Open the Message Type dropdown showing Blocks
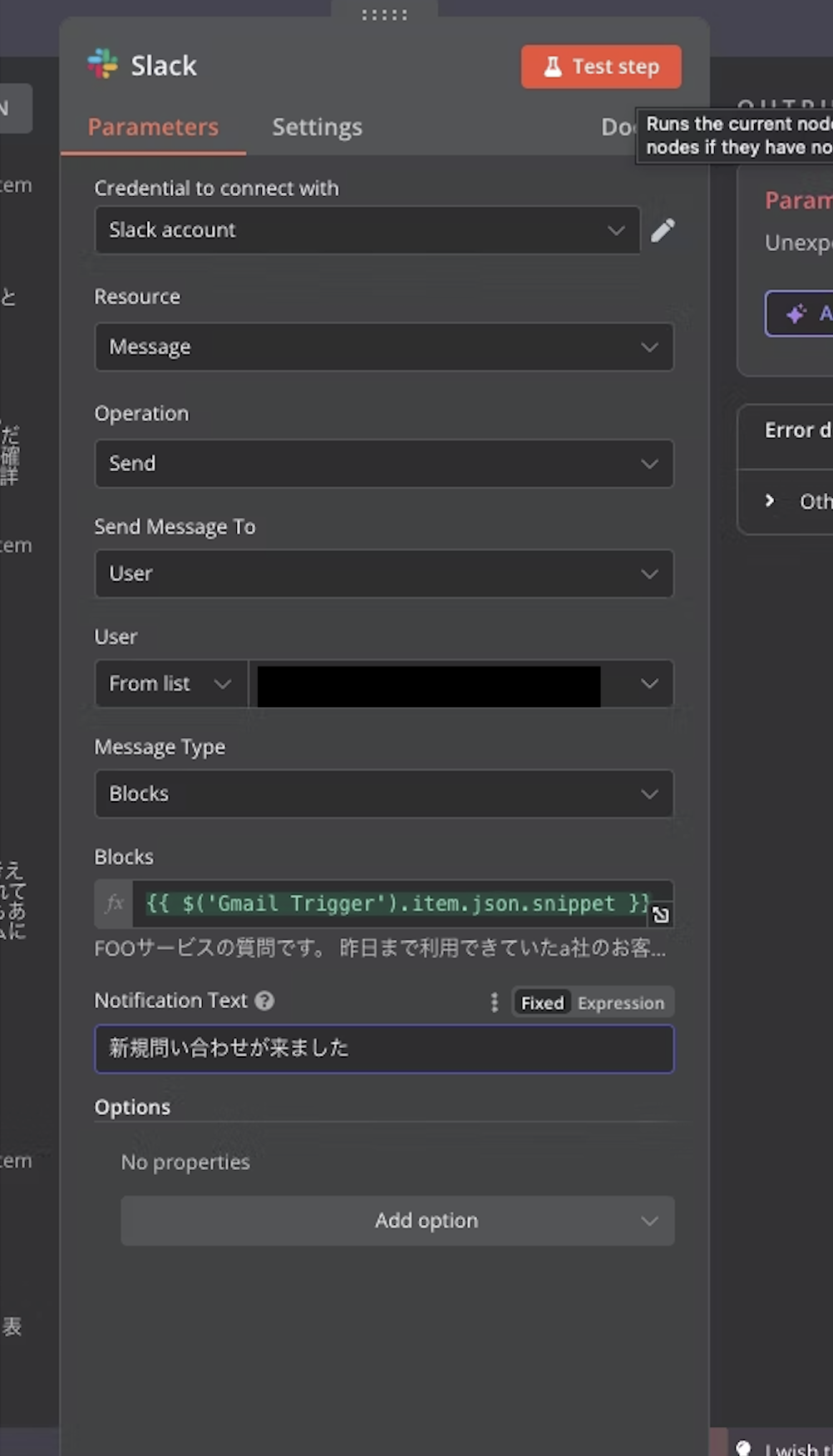This screenshot has width=833, height=1456. 384,794
